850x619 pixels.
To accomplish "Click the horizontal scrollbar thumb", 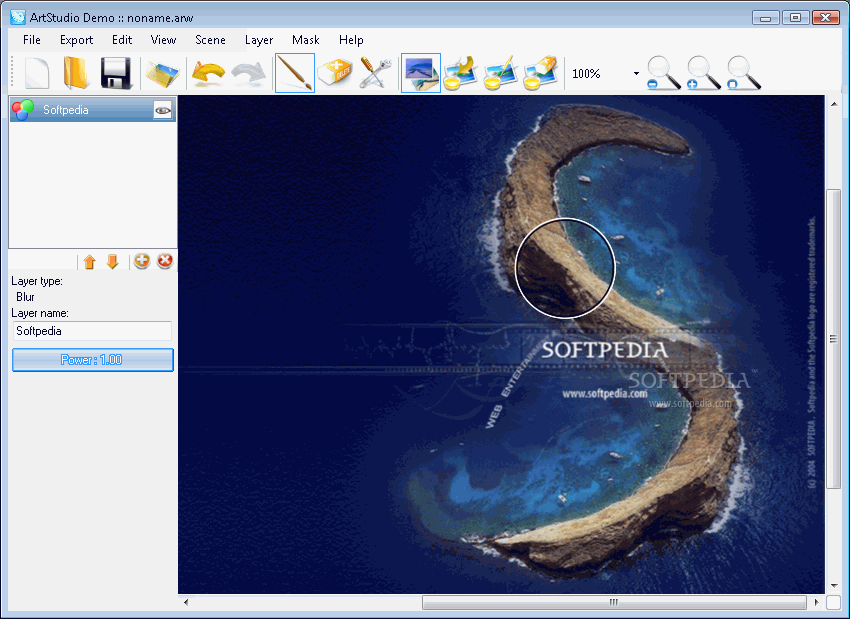I will 614,602.
